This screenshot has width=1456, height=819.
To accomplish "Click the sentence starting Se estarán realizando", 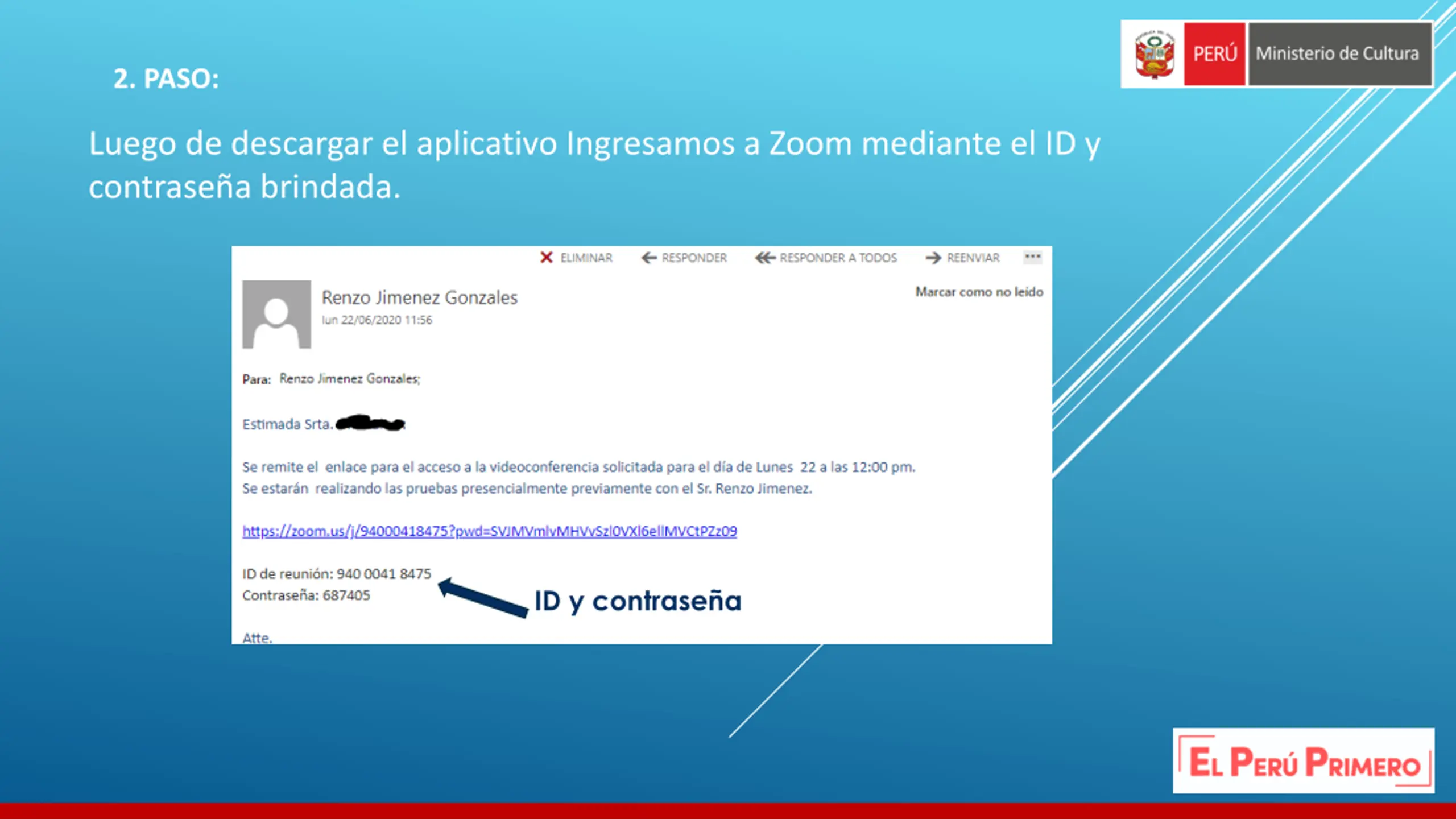I will point(527,489).
